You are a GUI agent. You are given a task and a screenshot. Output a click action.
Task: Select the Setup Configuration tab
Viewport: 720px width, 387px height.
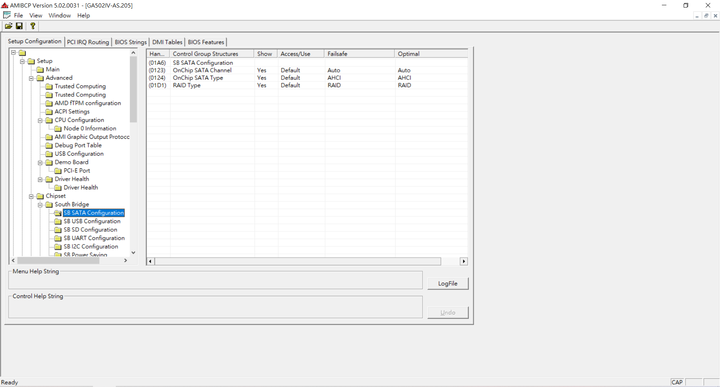(x=34, y=41)
